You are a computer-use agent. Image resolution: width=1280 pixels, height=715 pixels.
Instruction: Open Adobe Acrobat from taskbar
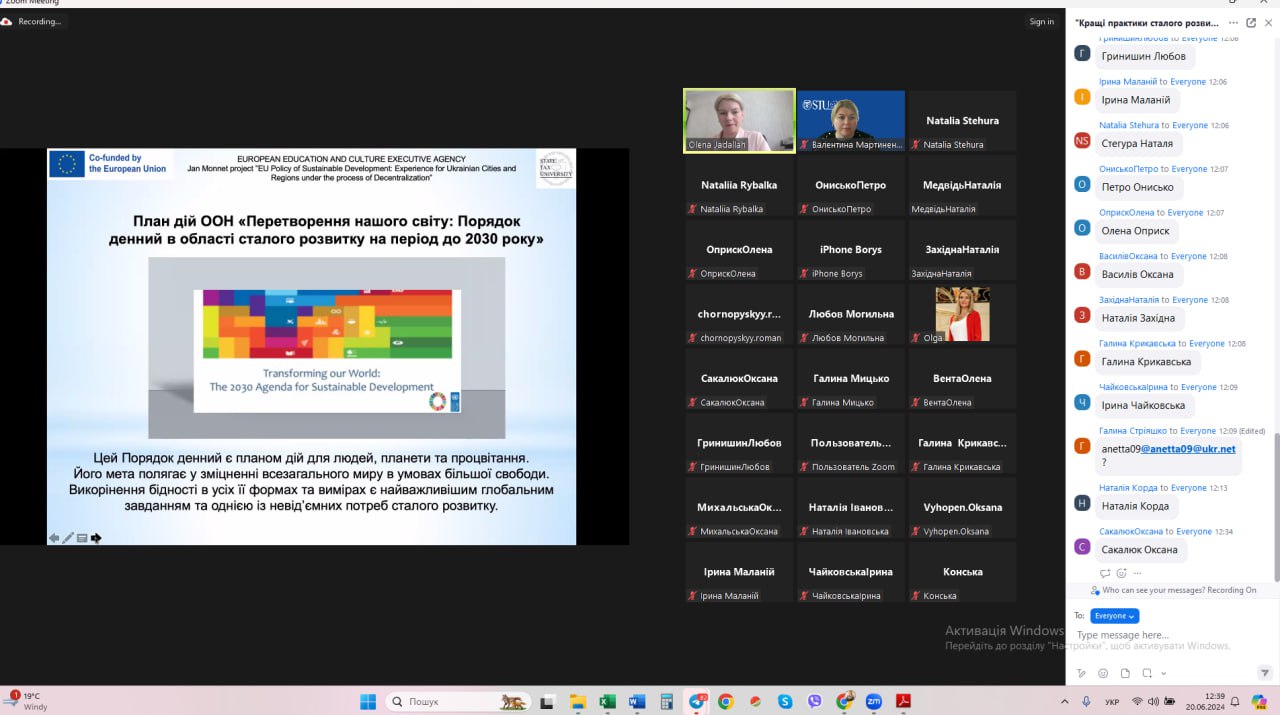click(x=903, y=701)
